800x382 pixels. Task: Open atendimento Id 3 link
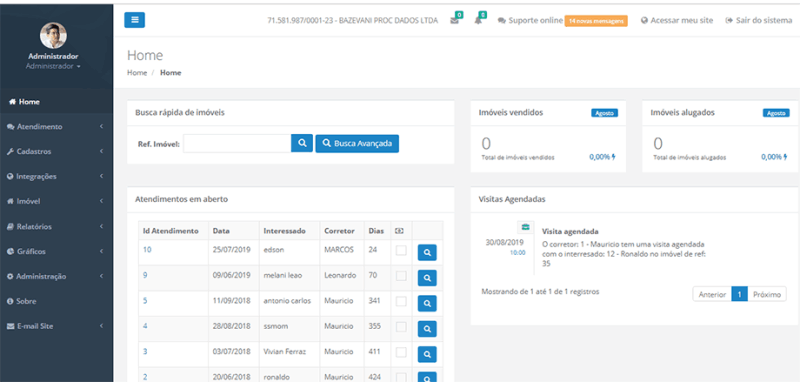coord(145,352)
